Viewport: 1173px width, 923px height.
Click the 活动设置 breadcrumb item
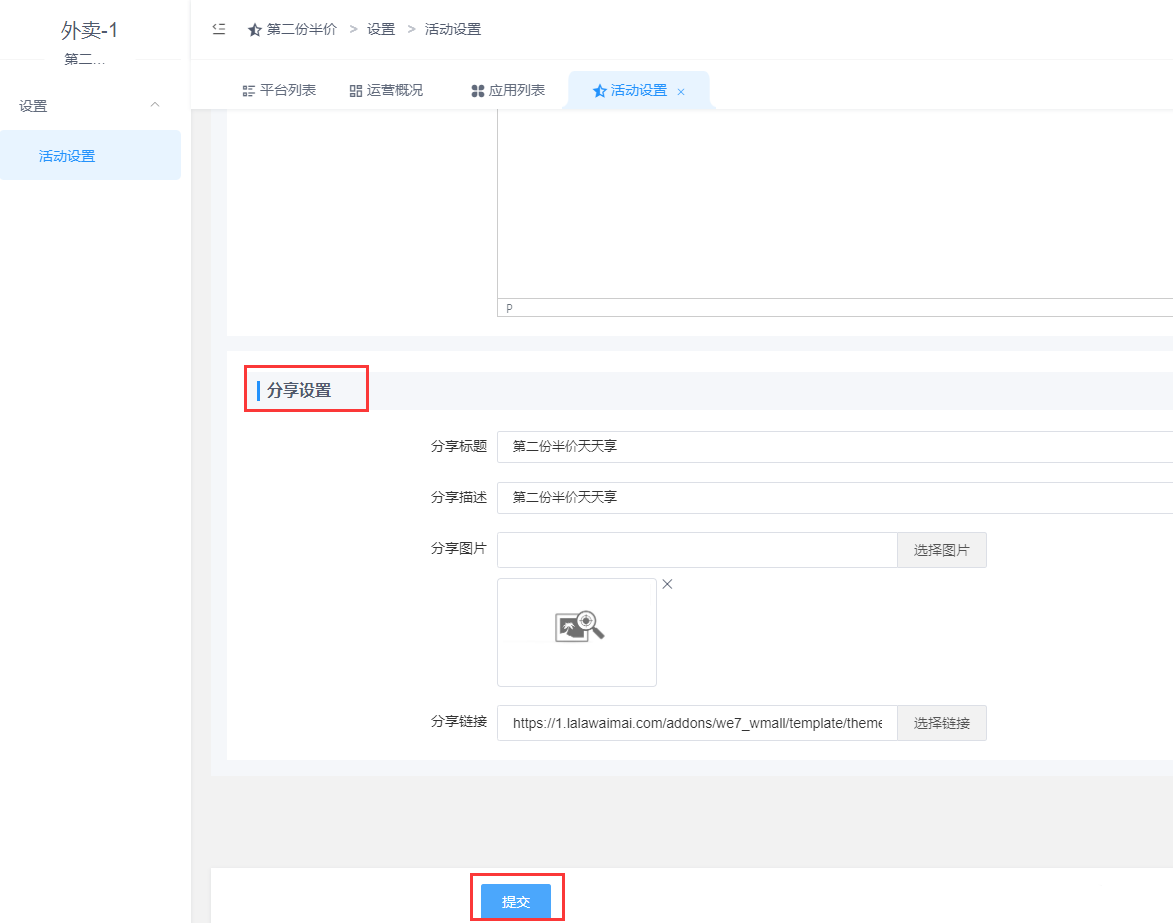pos(453,29)
